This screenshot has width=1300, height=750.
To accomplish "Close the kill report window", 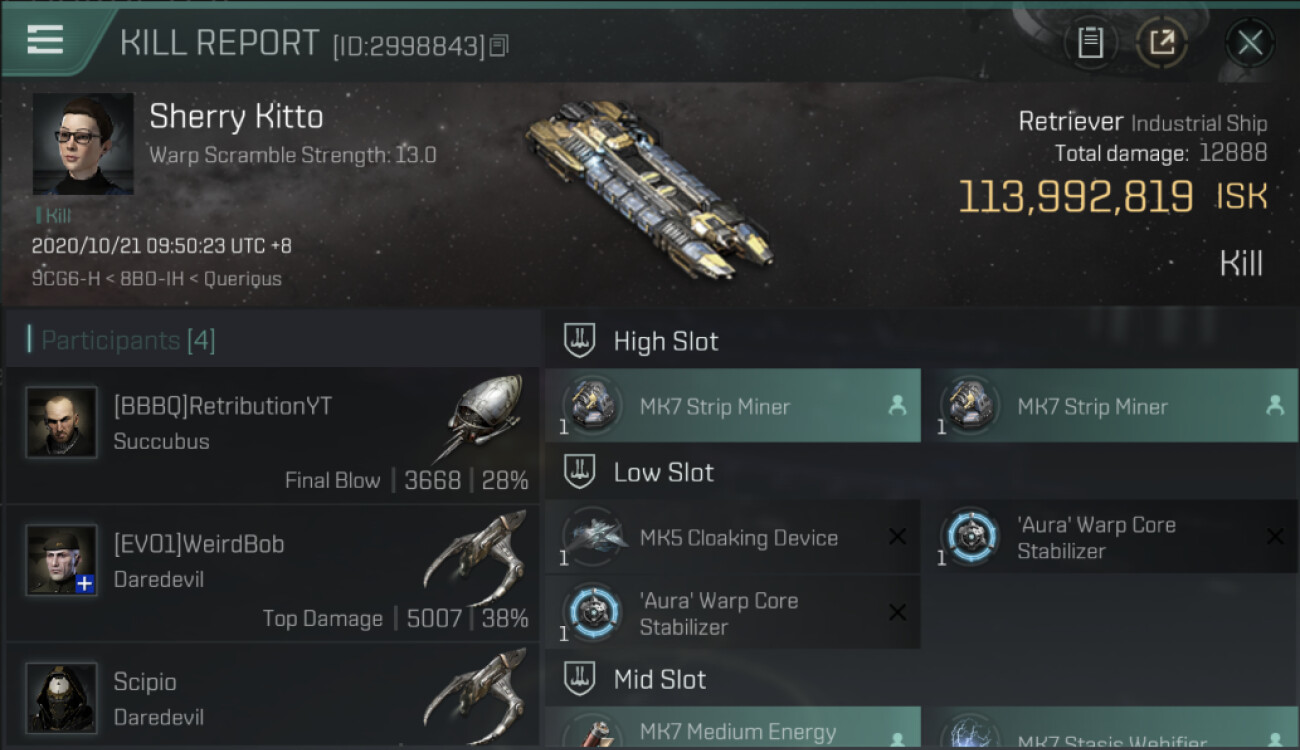I will coord(1249,43).
